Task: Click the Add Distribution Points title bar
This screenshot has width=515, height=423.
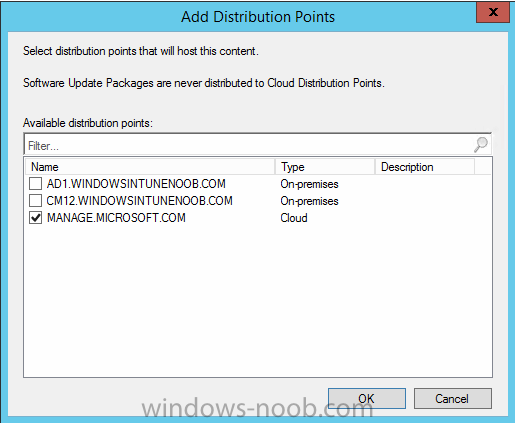Action: (x=258, y=17)
